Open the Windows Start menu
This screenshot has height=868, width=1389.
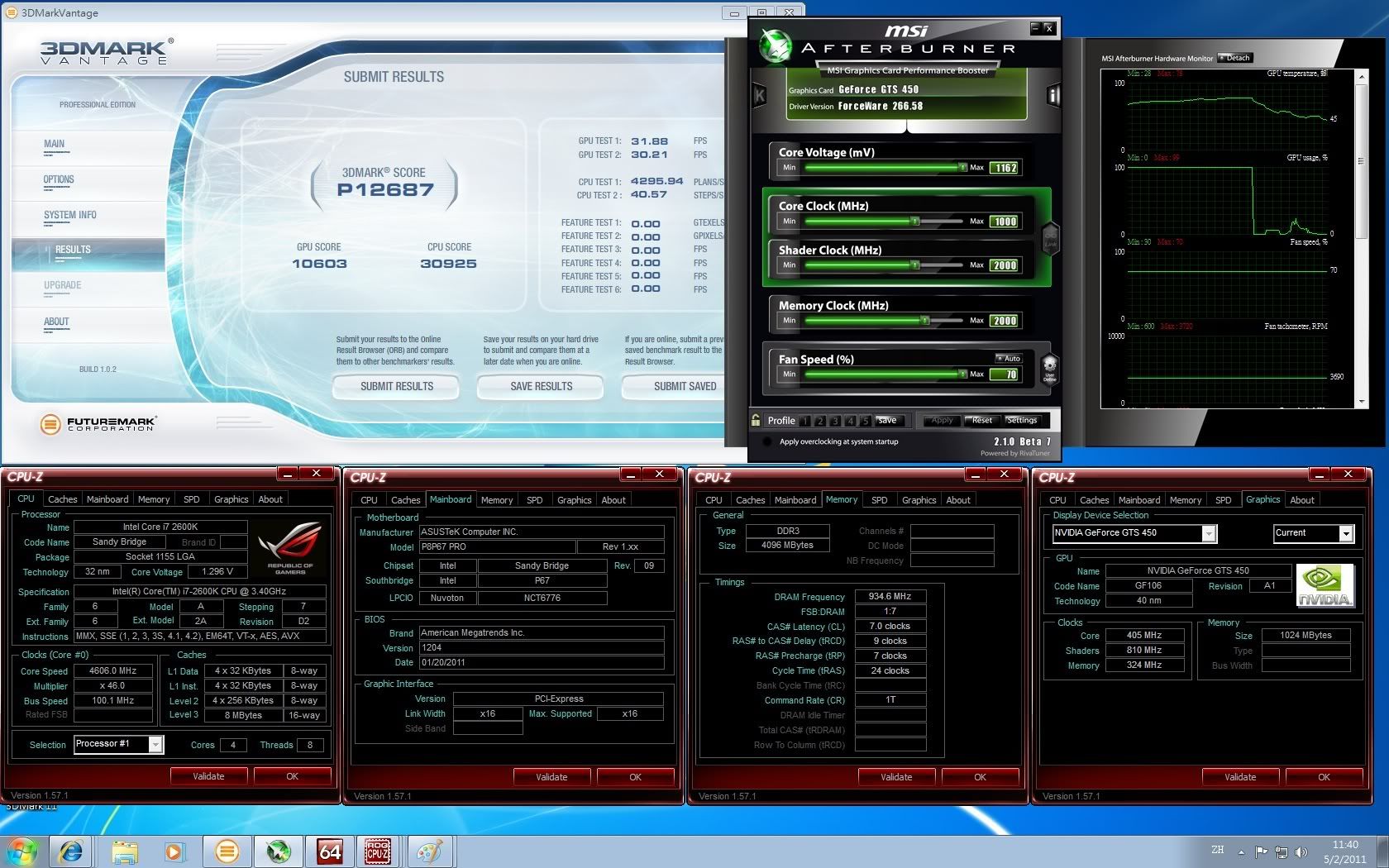click(x=21, y=851)
